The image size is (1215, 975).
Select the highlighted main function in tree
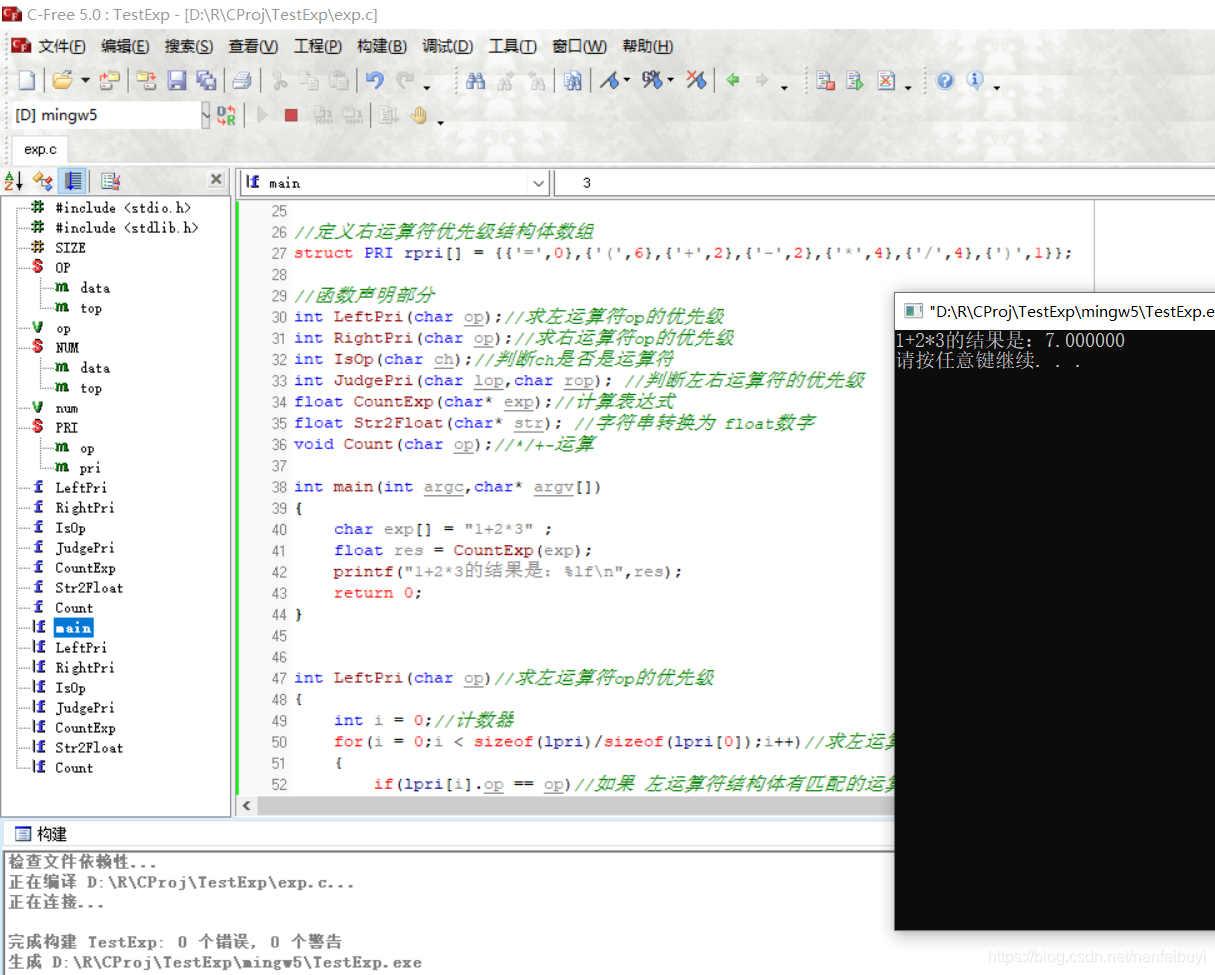pyautogui.click(x=73, y=628)
